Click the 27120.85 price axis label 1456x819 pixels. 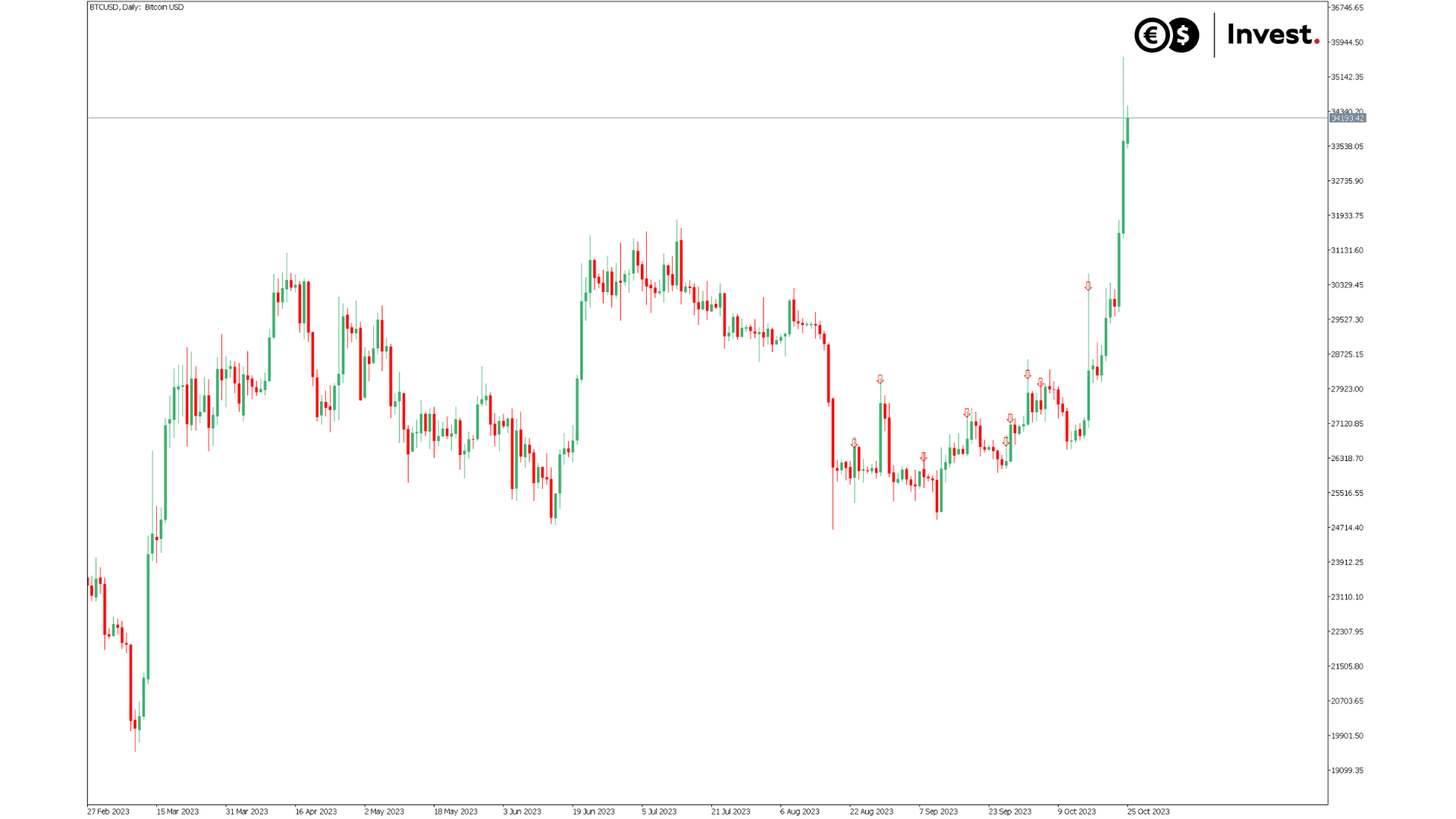pos(1347,424)
